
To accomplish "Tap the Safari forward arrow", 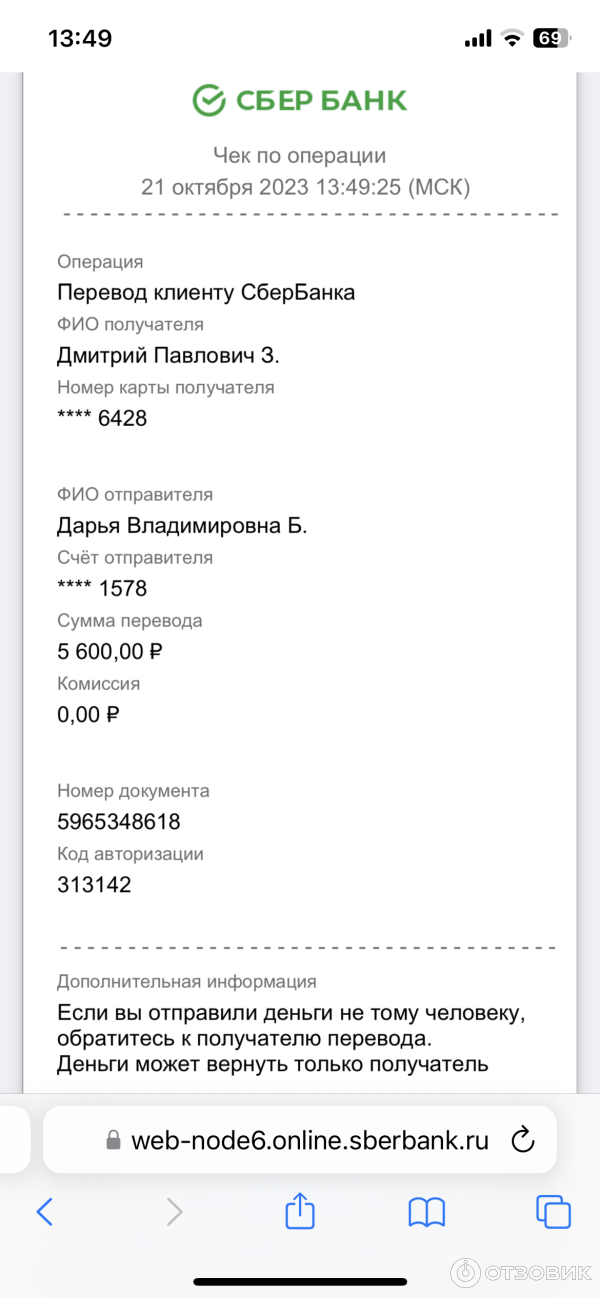I will [x=174, y=1212].
